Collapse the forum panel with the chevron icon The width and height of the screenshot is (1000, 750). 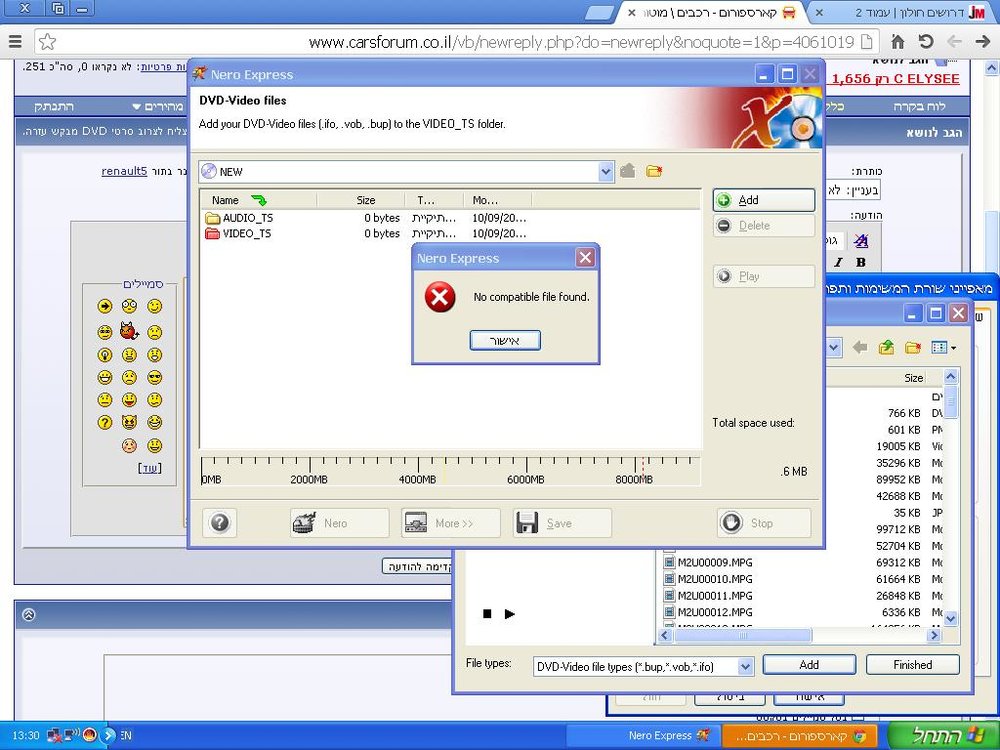pyautogui.click(x=28, y=615)
